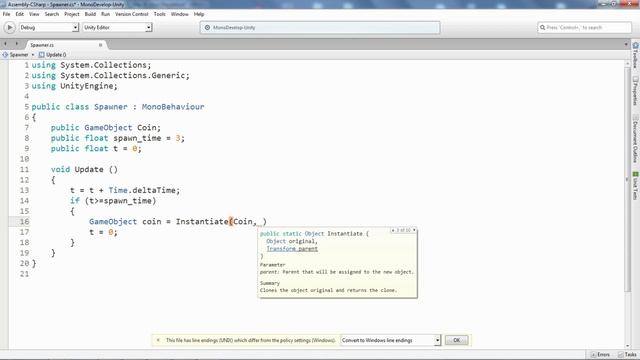
Task: Open 'Convert to Windows line endings' dropdown
Action: pos(391,340)
